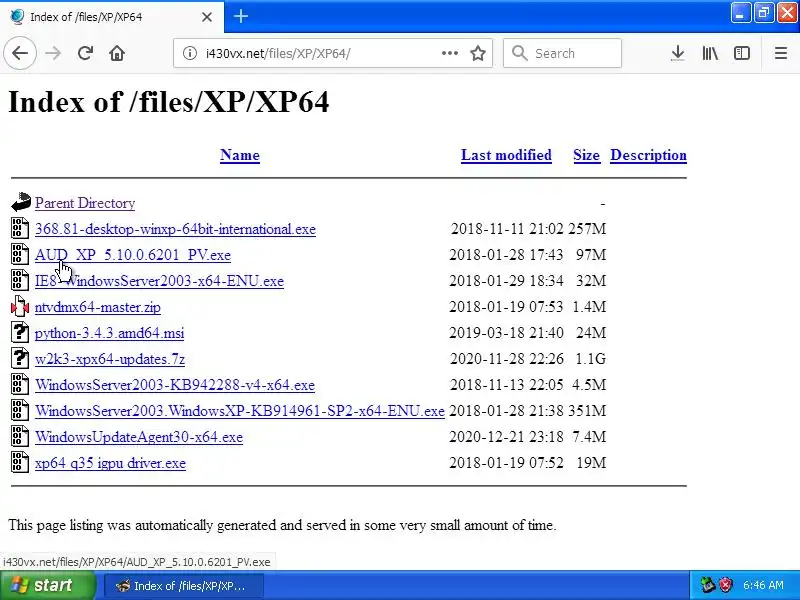Sort listing by Description
The width and height of the screenshot is (800, 600).
click(648, 155)
